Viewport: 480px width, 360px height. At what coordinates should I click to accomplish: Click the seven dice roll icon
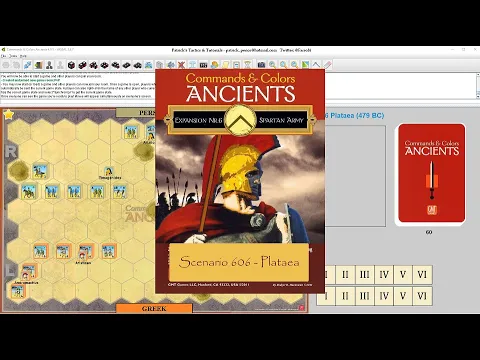tap(137, 65)
